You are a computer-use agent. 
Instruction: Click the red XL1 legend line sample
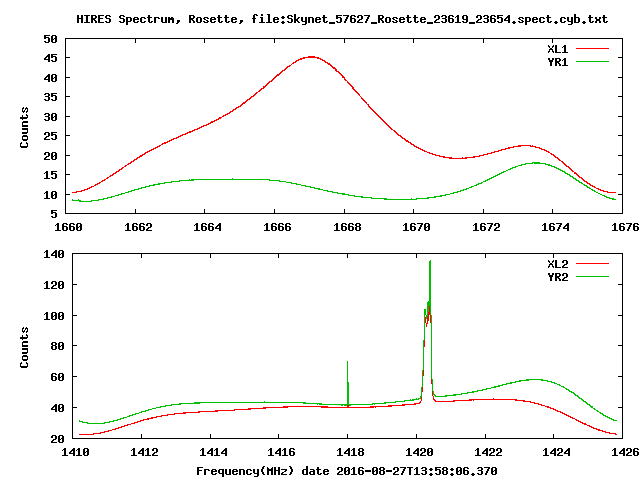pyautogui.click(x=592, y=49)
